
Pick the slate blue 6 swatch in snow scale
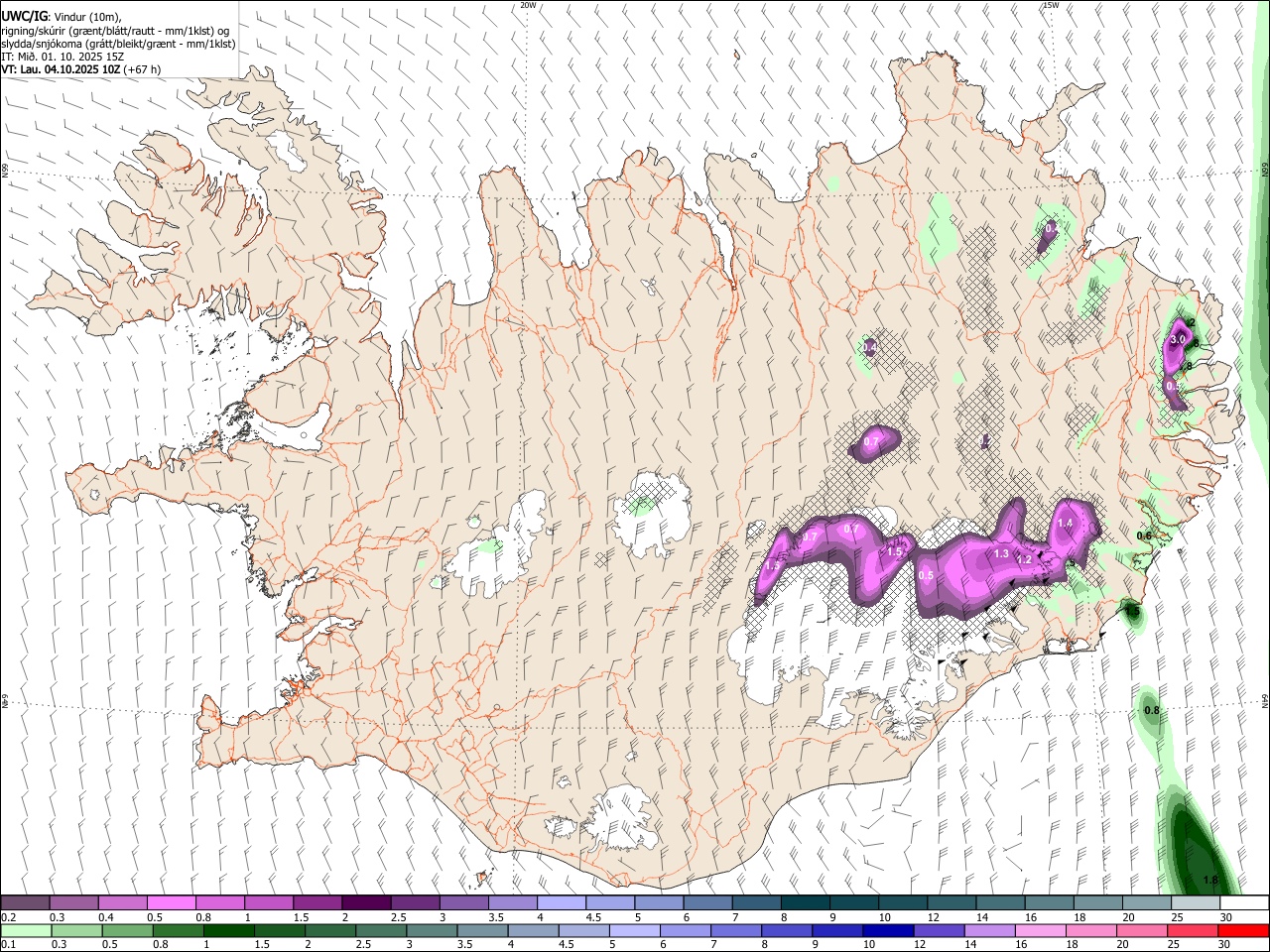pyautogui.click(x=707, y=902)
